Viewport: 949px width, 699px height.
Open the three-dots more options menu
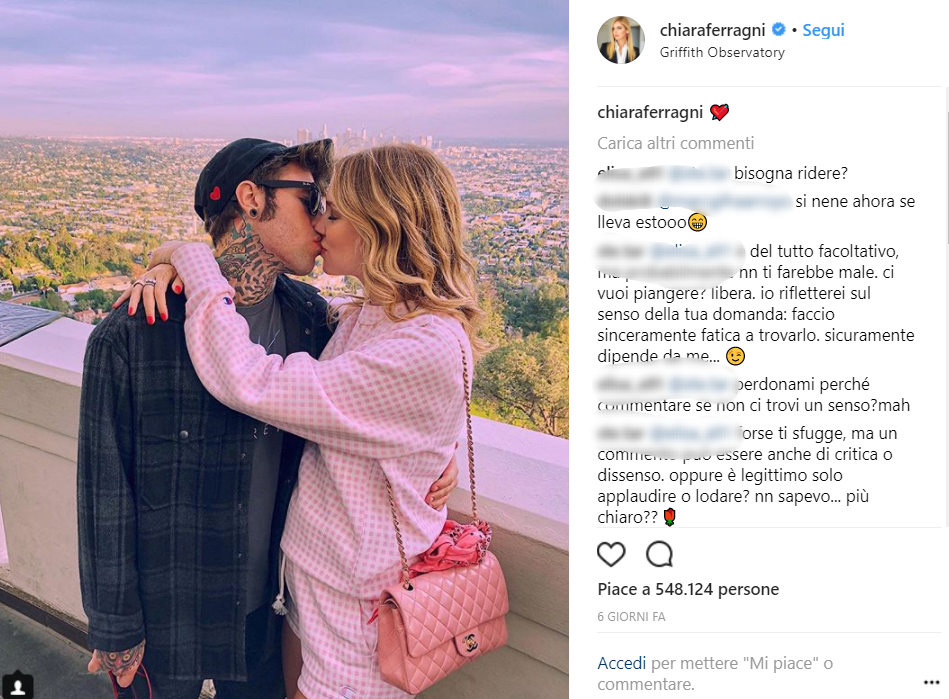931,683
